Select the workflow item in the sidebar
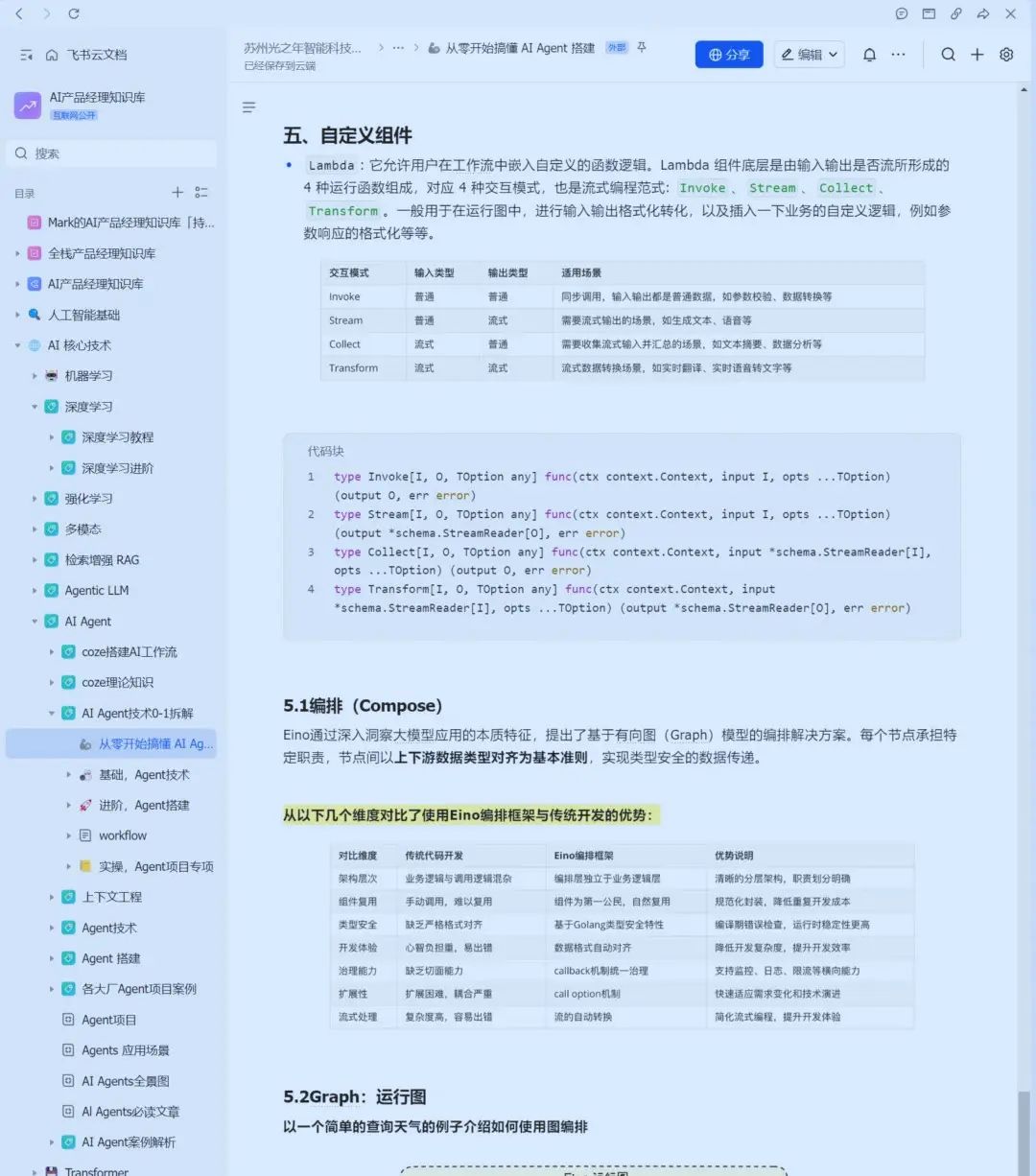 pyautogui.click(x=125, y=835)
